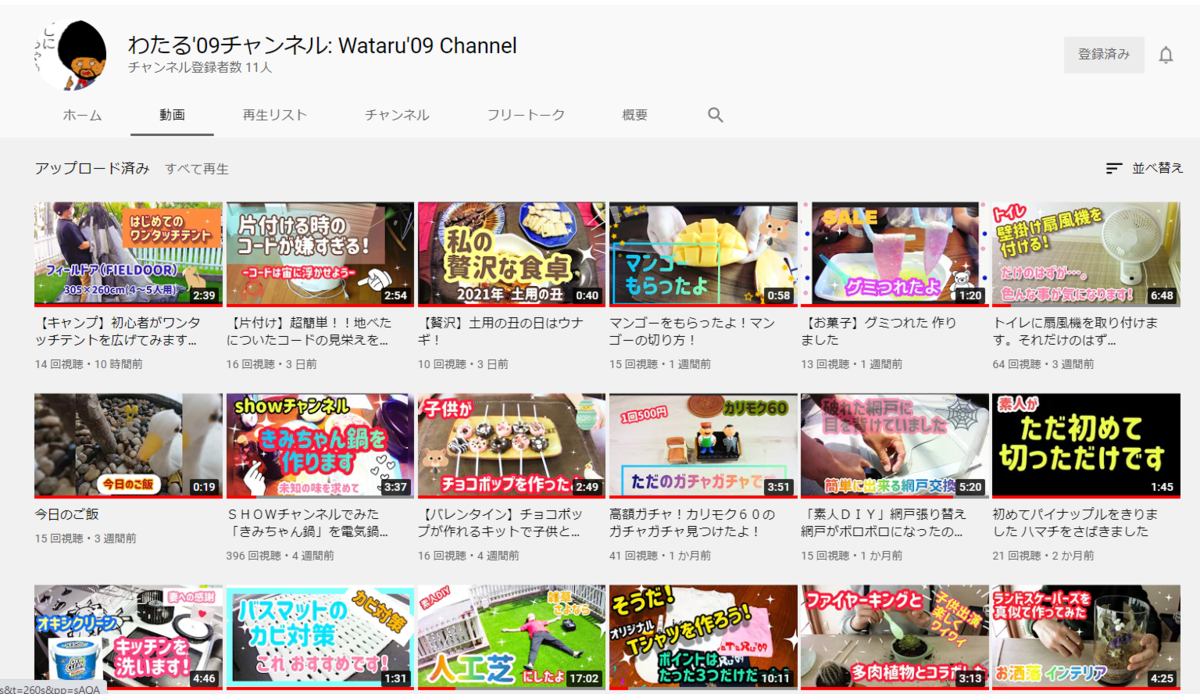The height and width of the screenshot is (694, 1200).
Task: Click title ＳＨＯＷチャンネルでみた「きみちゃん鍋」
Action: (310, 523)
